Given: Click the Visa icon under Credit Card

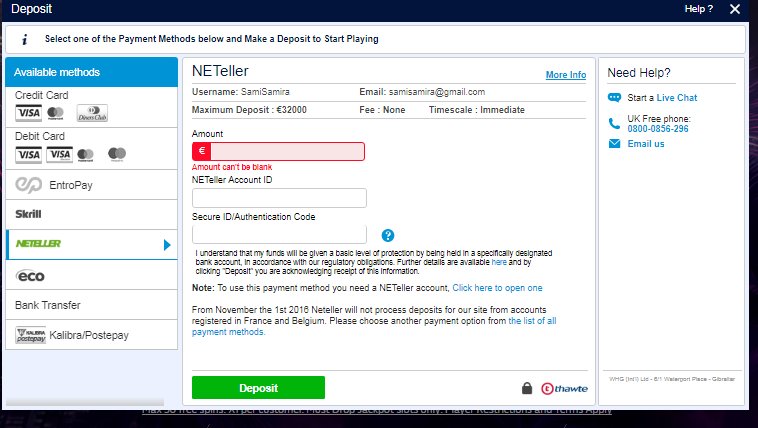Looking at the screenshot, I should pos(29,113).
